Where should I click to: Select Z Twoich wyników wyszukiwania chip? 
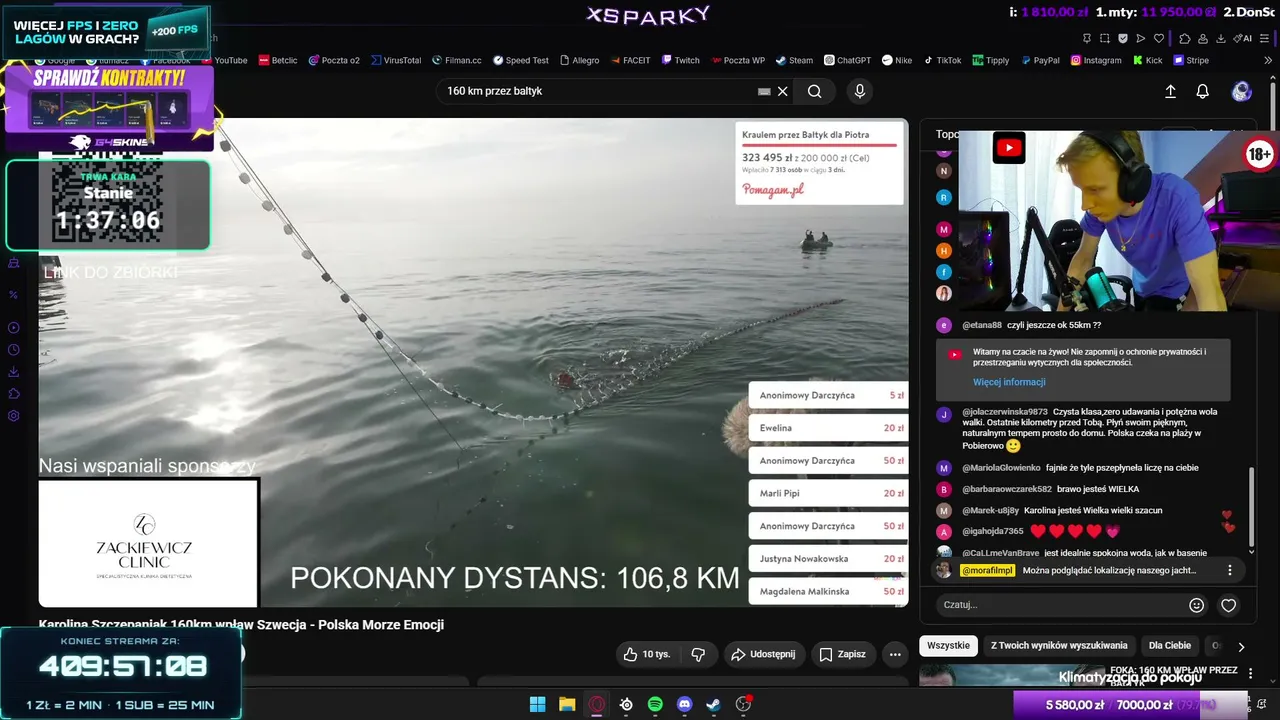(x=1059, y=646)
